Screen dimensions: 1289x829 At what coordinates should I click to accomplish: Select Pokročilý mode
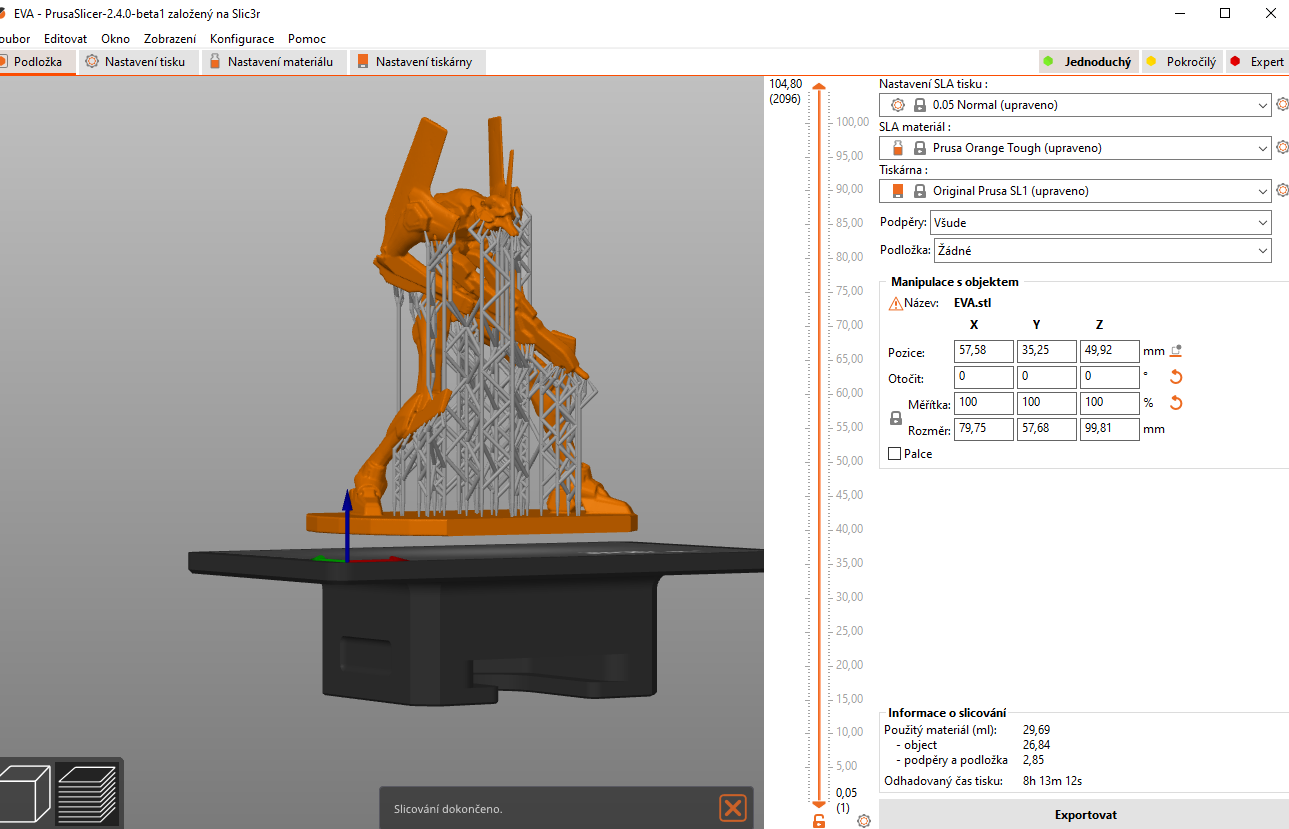1181,62
